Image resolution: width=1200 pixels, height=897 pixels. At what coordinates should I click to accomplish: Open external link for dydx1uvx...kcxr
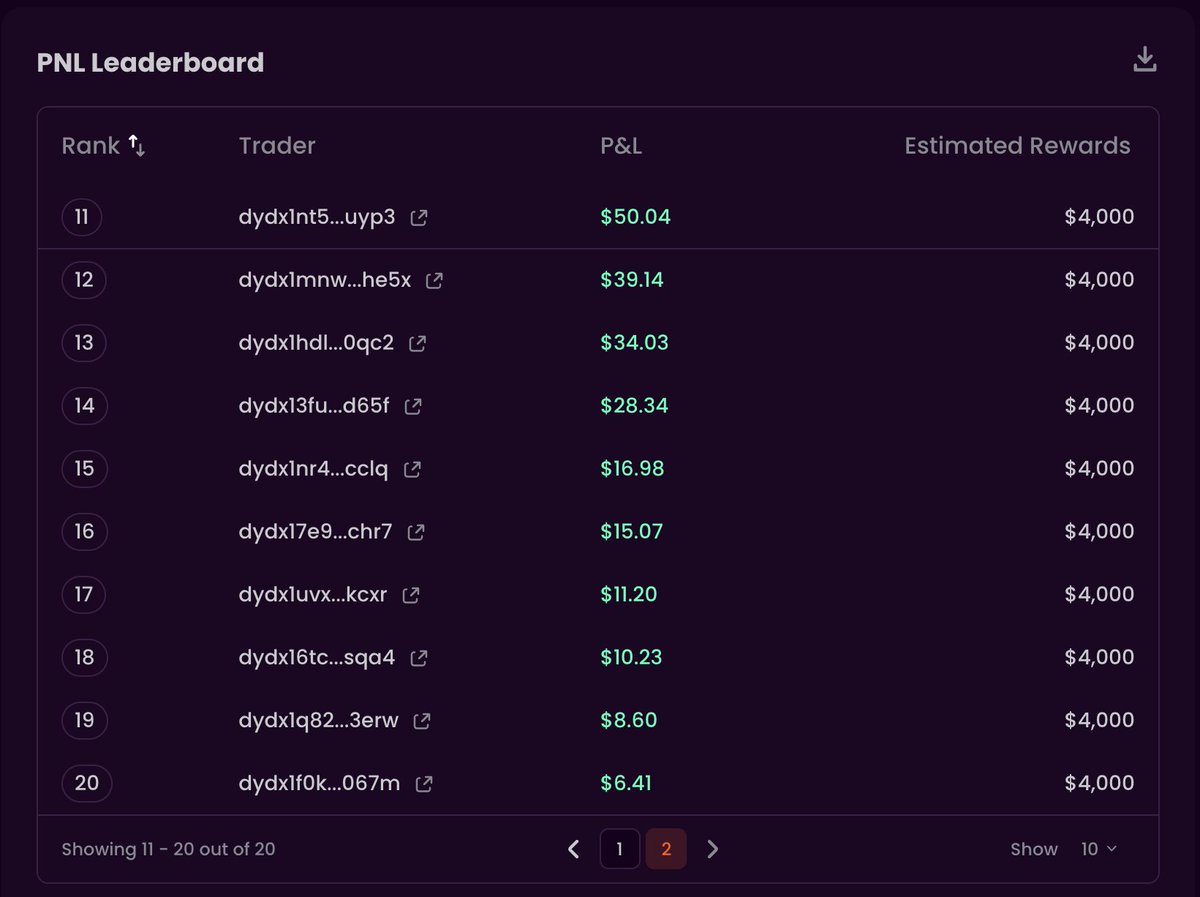pos(410,595)
